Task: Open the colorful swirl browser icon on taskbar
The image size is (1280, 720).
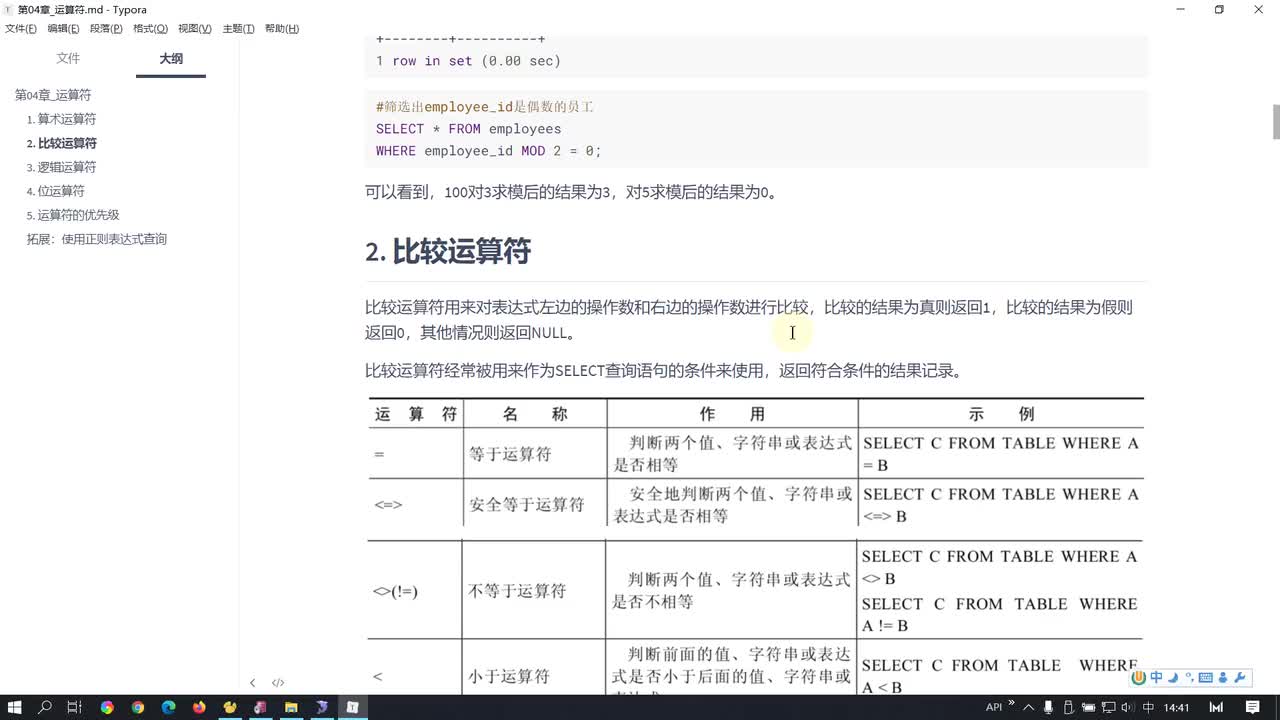Action: [x=107, y=707]
